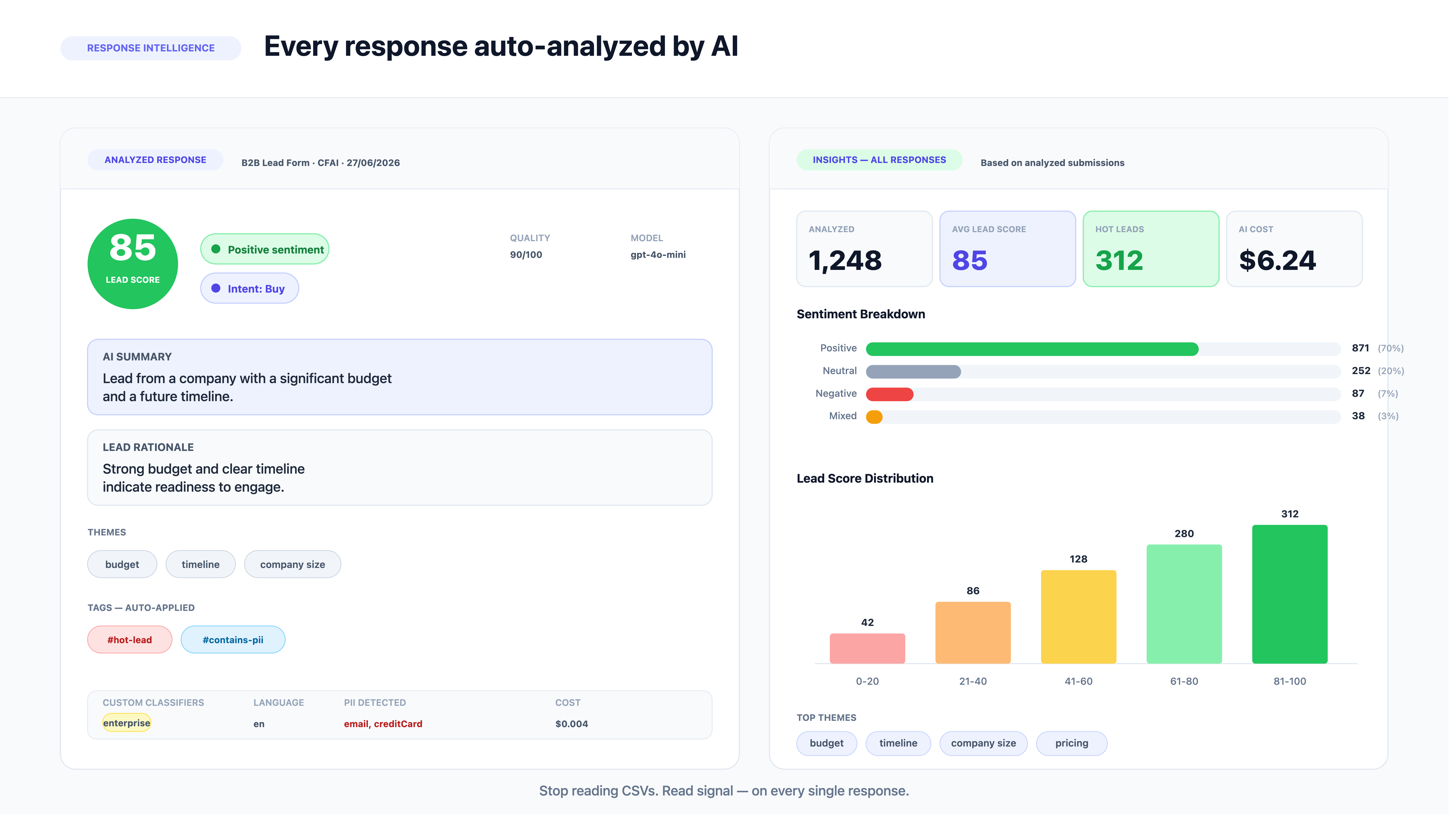Open the AI SUMMARY card

point(402,379)
